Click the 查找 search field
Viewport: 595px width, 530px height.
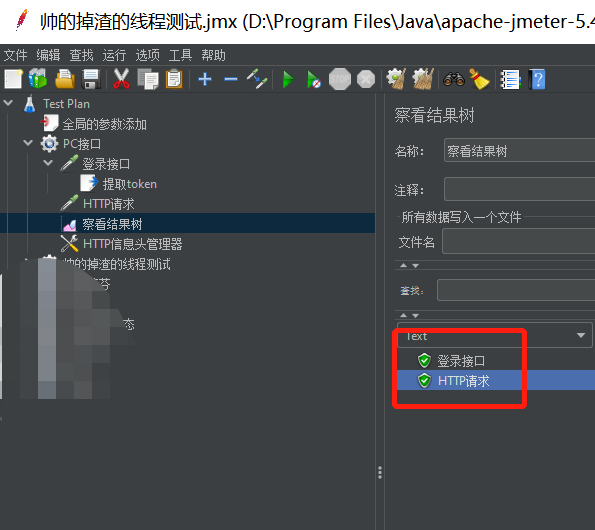click(x=516, y=290)
